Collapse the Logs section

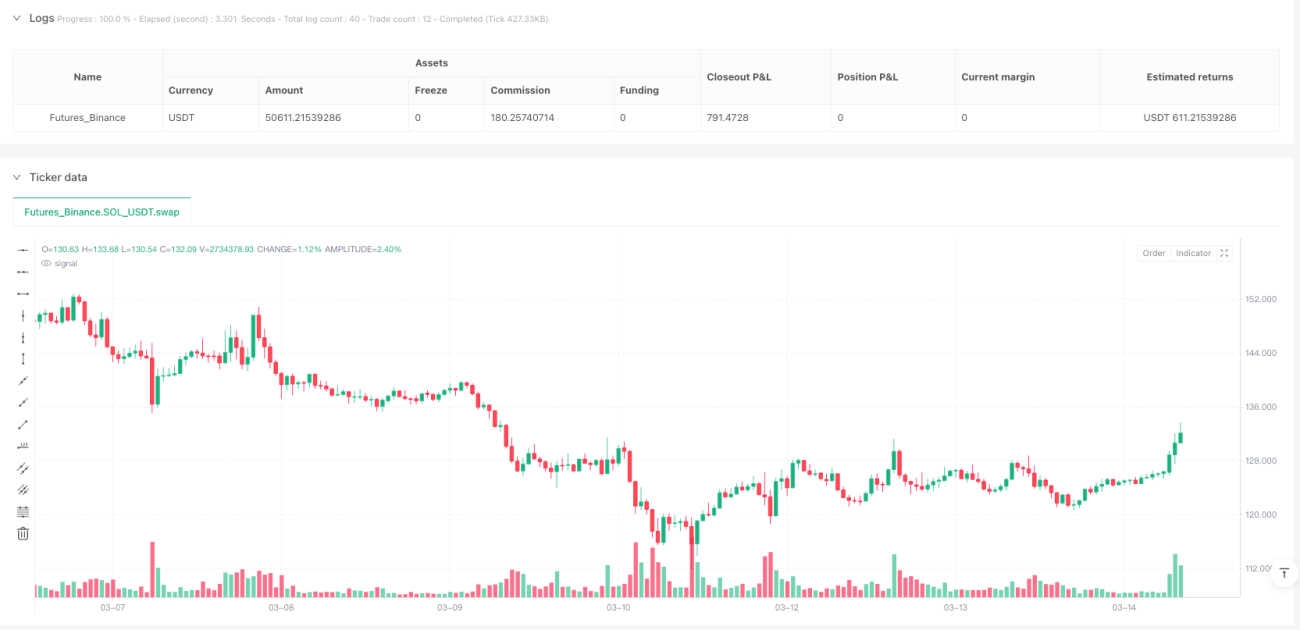point(17,18)
